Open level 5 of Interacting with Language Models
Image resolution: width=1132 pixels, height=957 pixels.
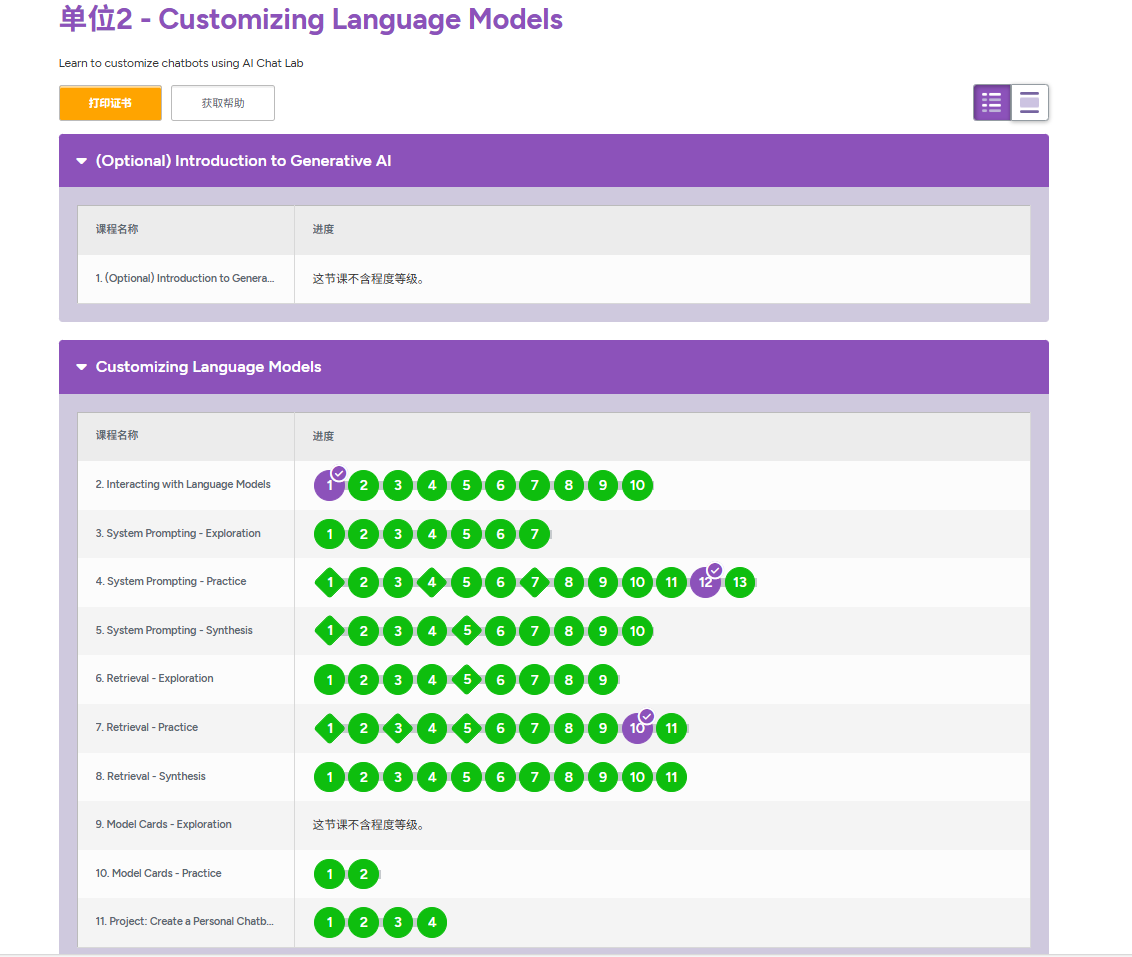click(466, 485)
